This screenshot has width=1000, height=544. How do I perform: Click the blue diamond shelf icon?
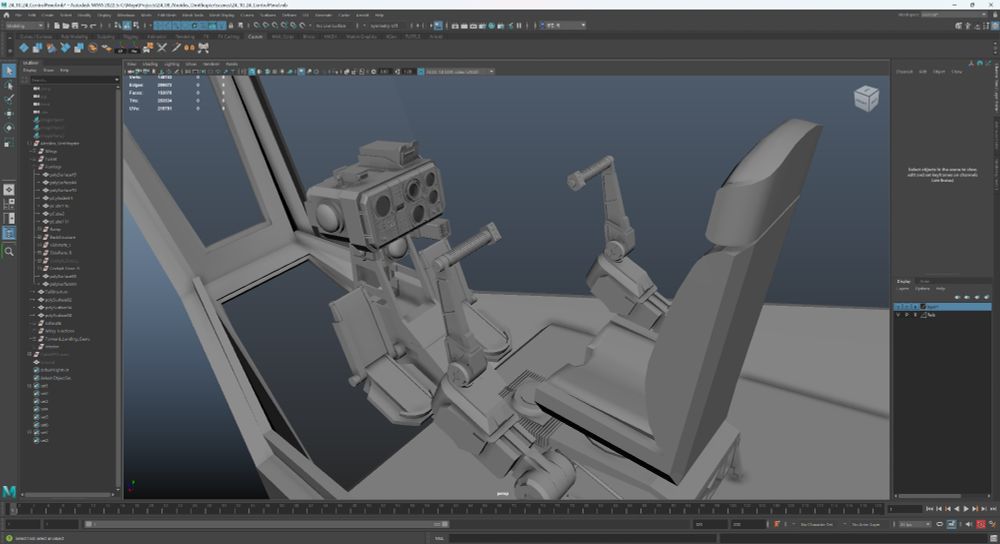[x=24, y=48]
